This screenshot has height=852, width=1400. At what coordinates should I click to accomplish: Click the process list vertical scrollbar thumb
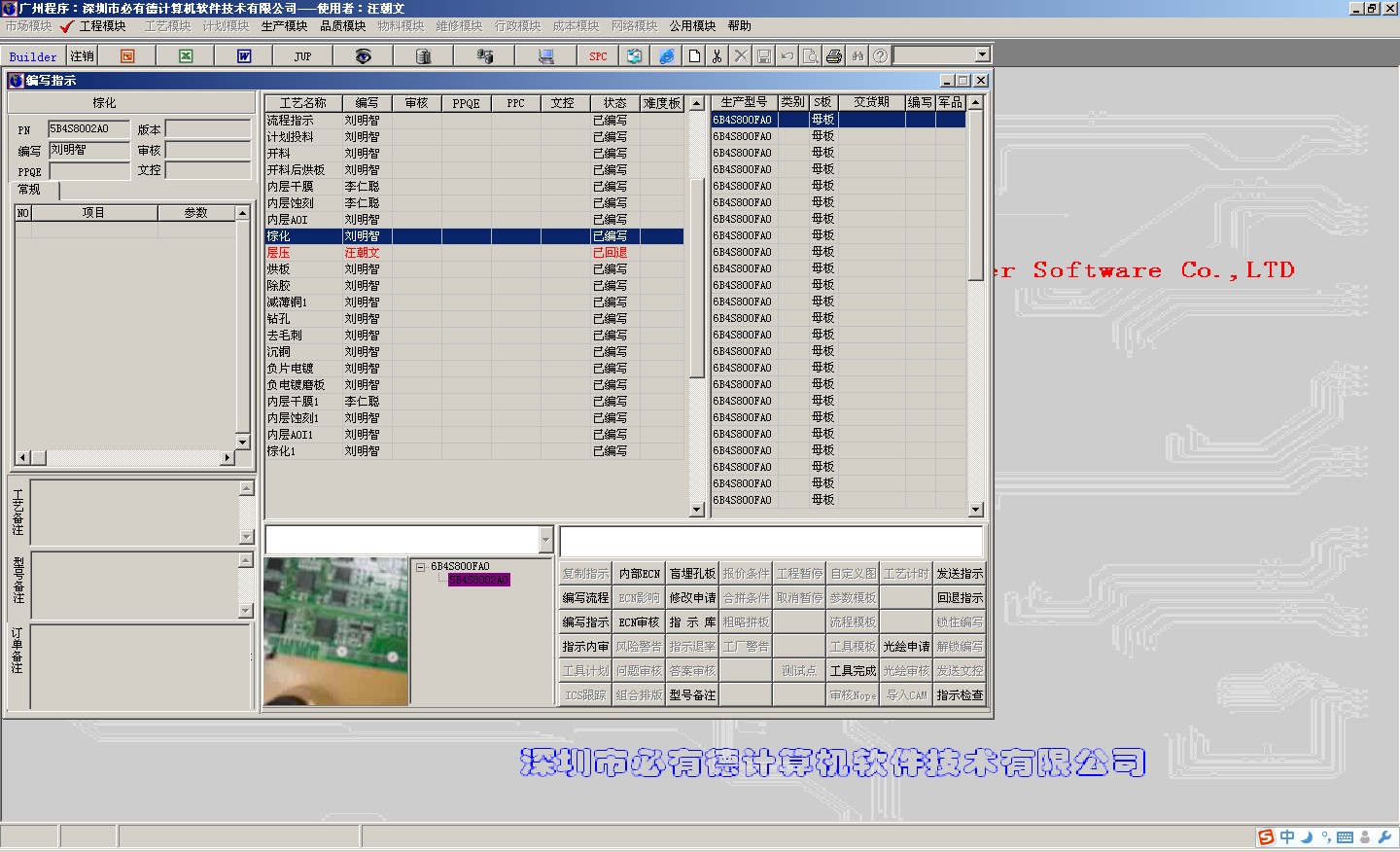coord(696,278)
